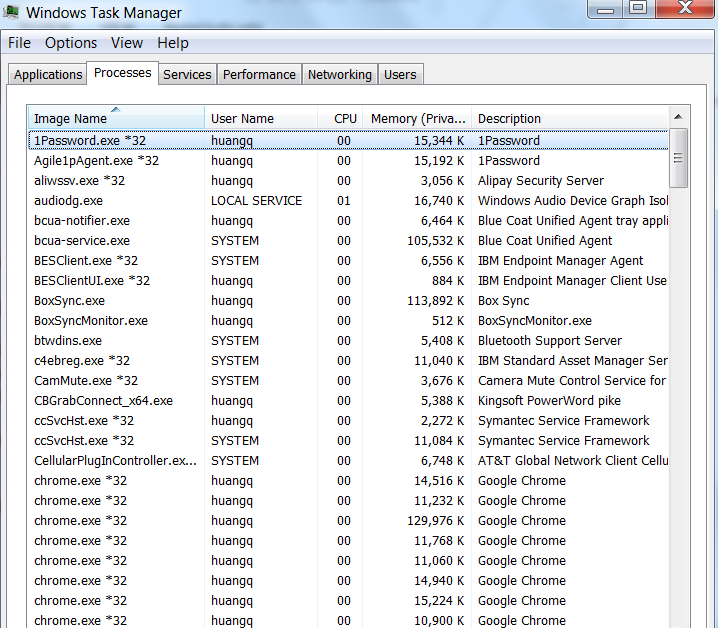Screen dimensions: 718x628
Task: Click the 512 K memory value
Action: click(448, 321)
